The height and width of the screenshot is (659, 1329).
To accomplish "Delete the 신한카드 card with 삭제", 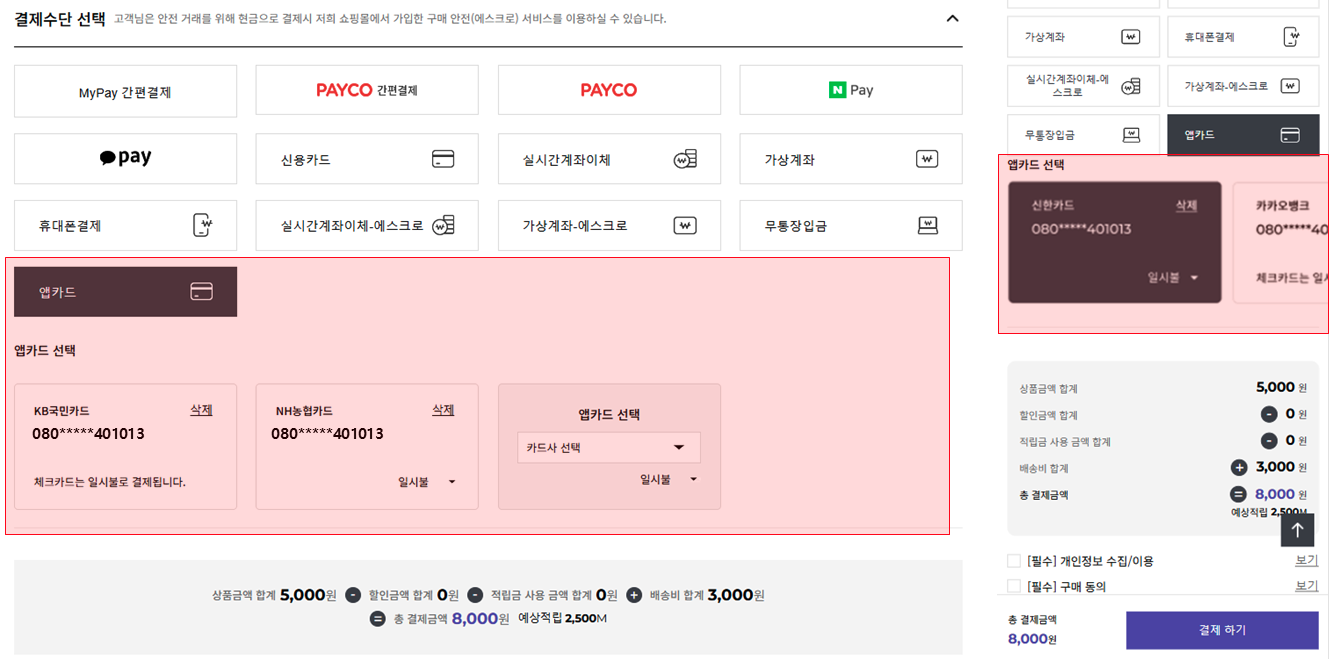I will 1186,205.
